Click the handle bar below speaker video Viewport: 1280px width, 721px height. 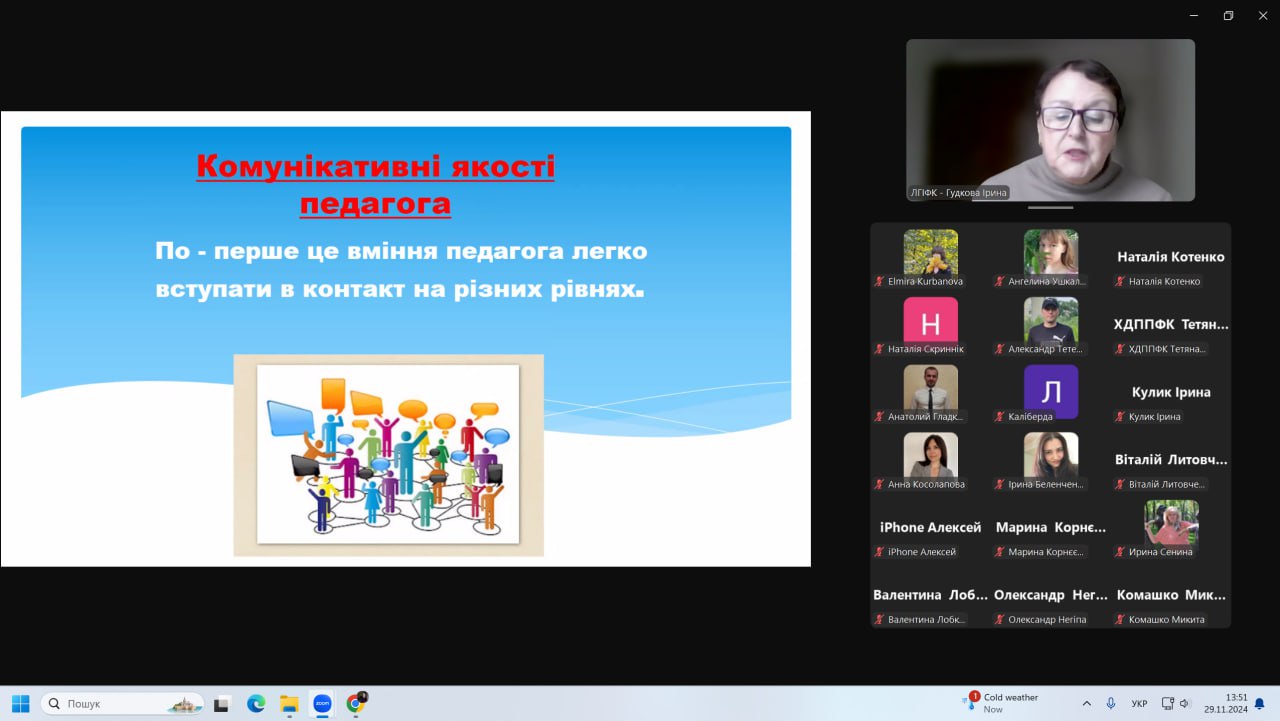[1051, 208]
